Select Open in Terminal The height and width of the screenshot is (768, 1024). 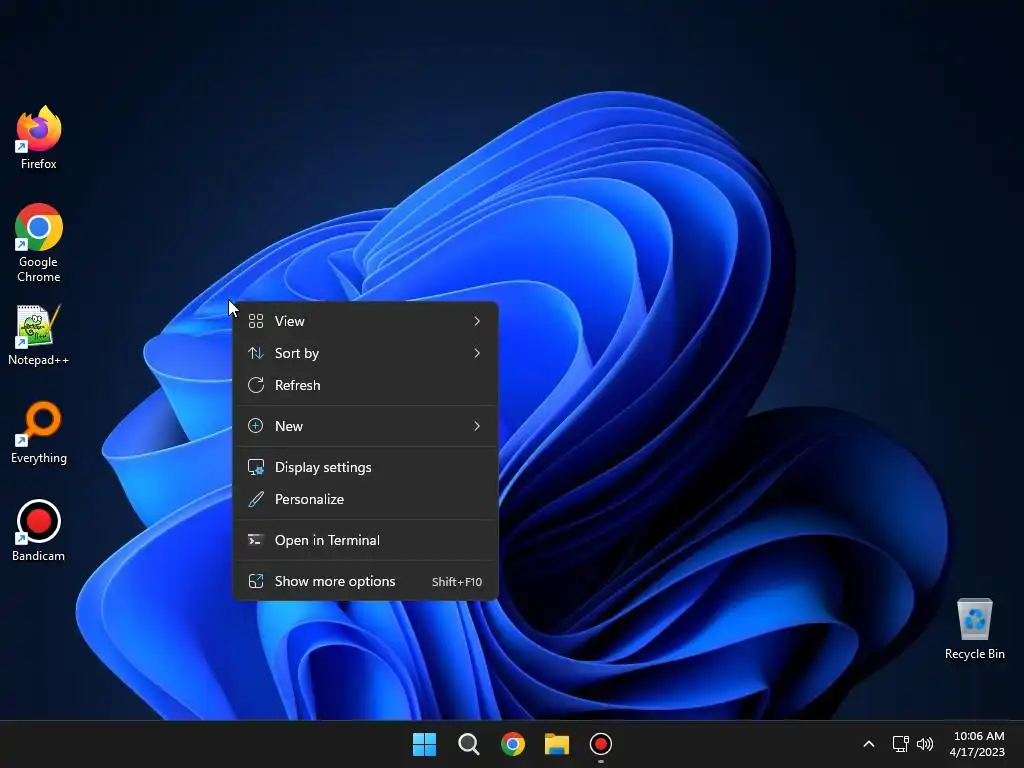(366, 541)
